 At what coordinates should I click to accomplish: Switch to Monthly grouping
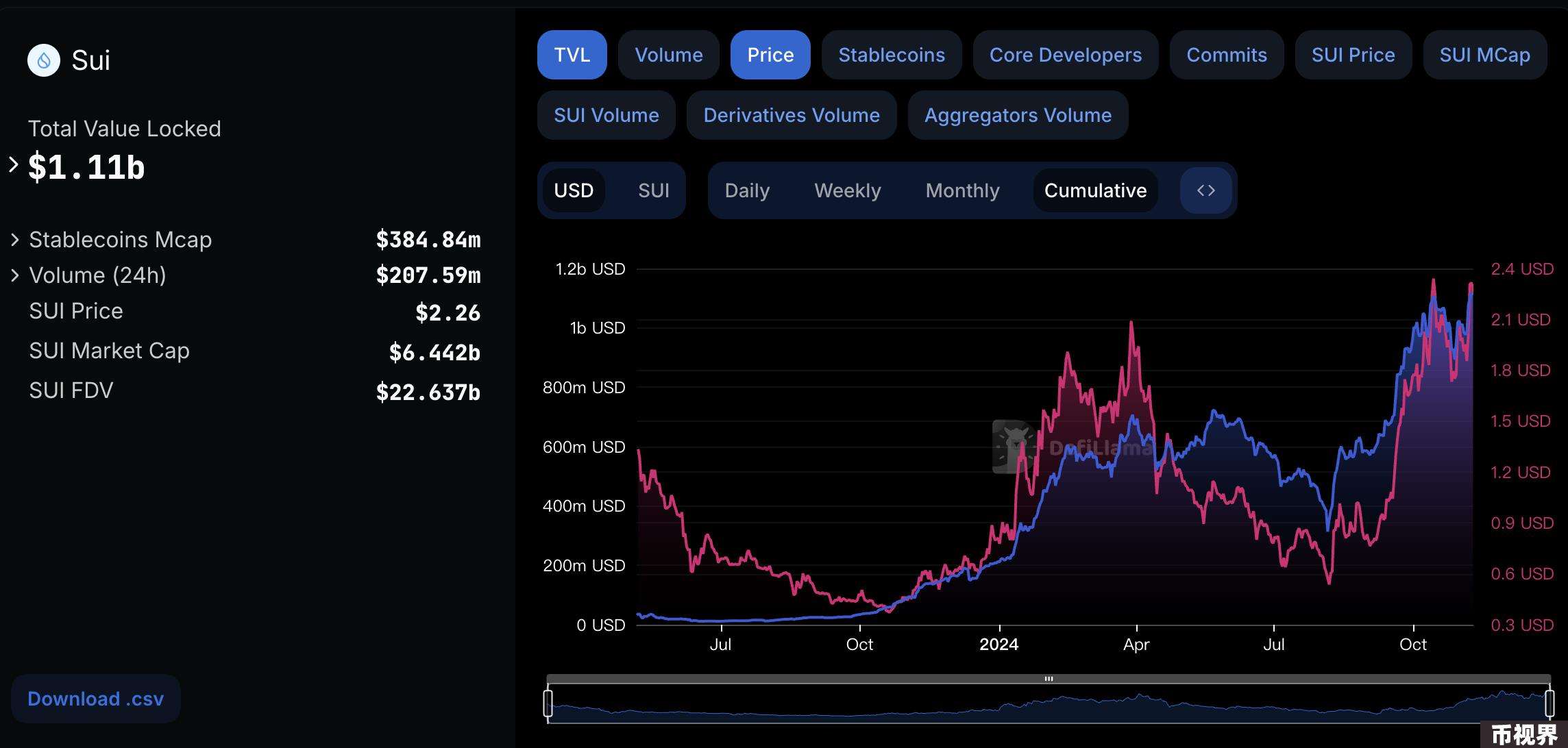(x=963, y=190)
